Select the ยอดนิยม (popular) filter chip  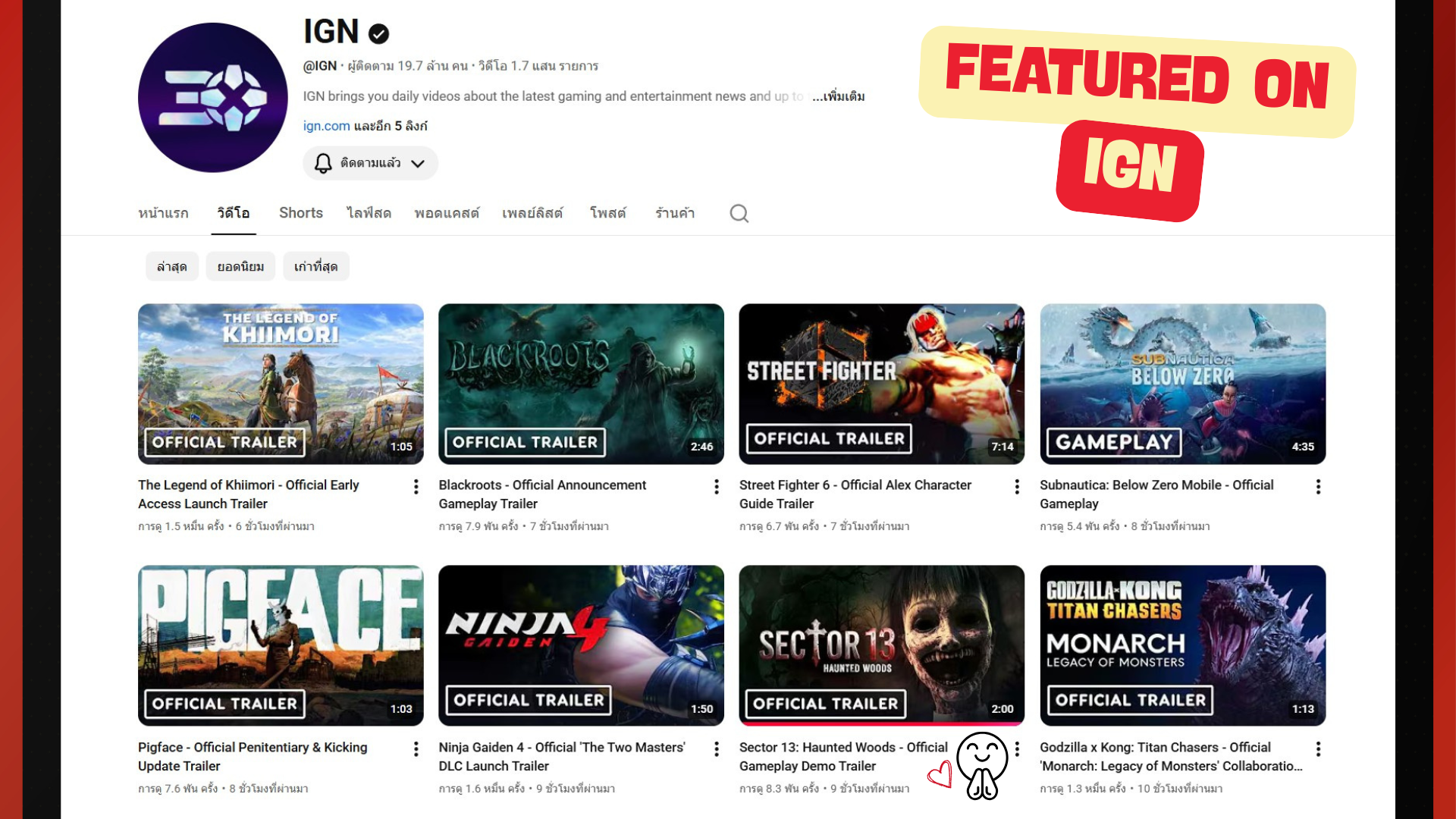(x=240, y=267)
